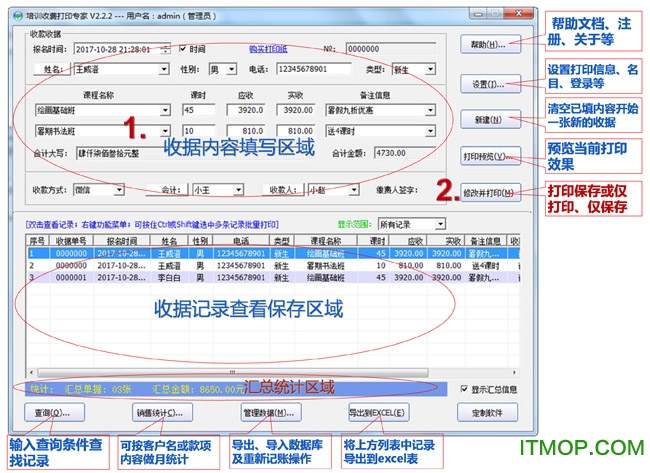Click the 帮助(H) button
Screen dimensions: 650x473
[490, 44]
